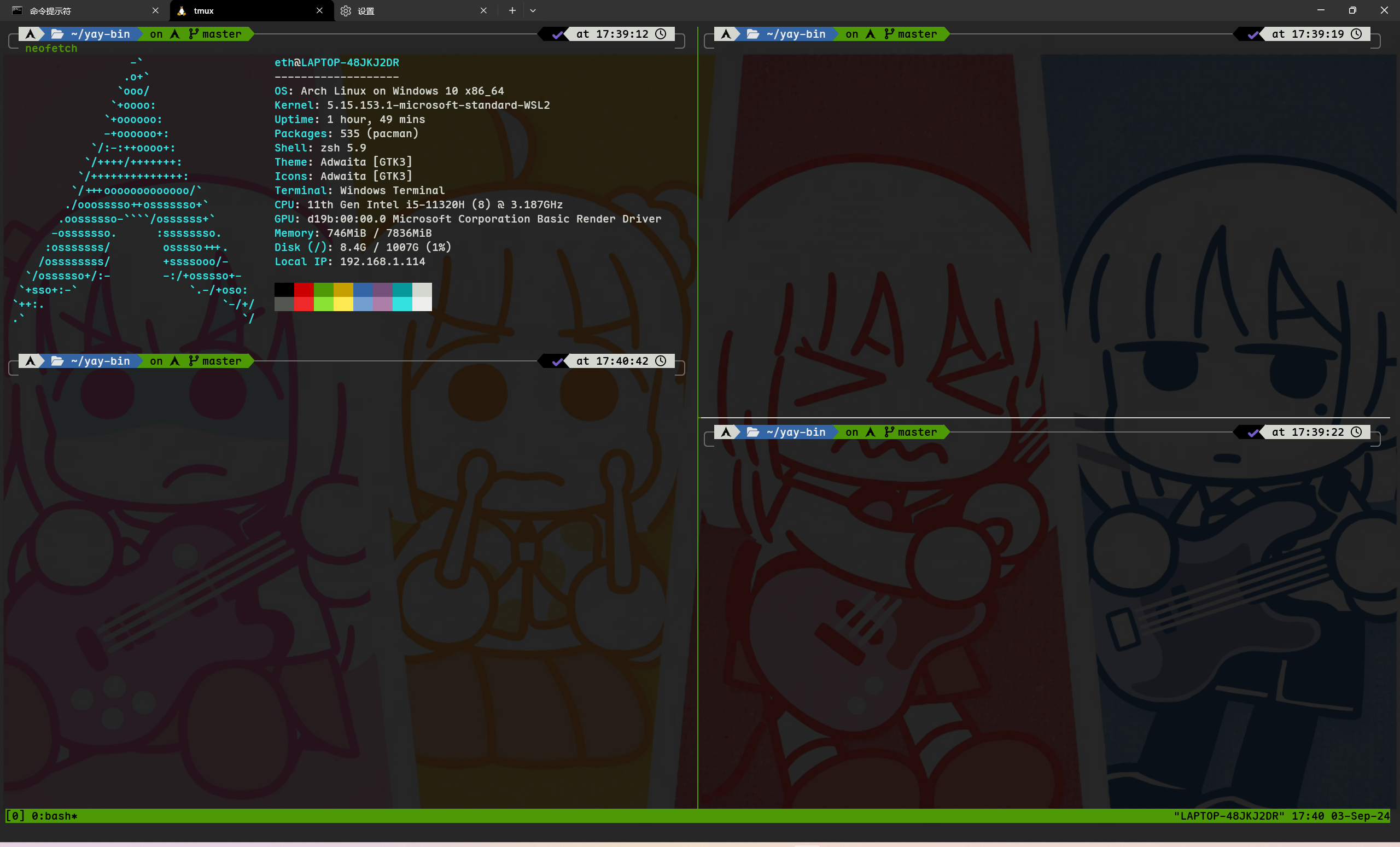The height and width of the screenshot is (847, 1400).
Task: Click the 'Shell: zsh 5.9' line
Action: [x=320, y=148]
